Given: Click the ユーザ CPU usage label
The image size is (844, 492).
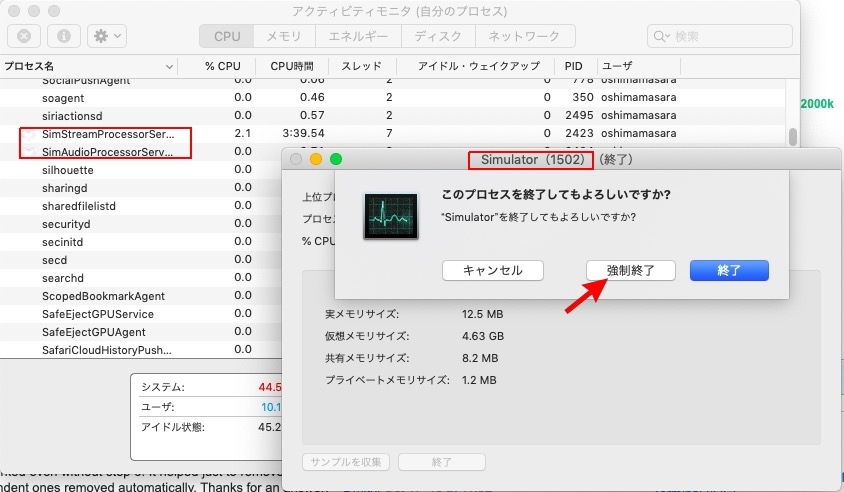Looking at the screenshot, I should coord(158,407).
